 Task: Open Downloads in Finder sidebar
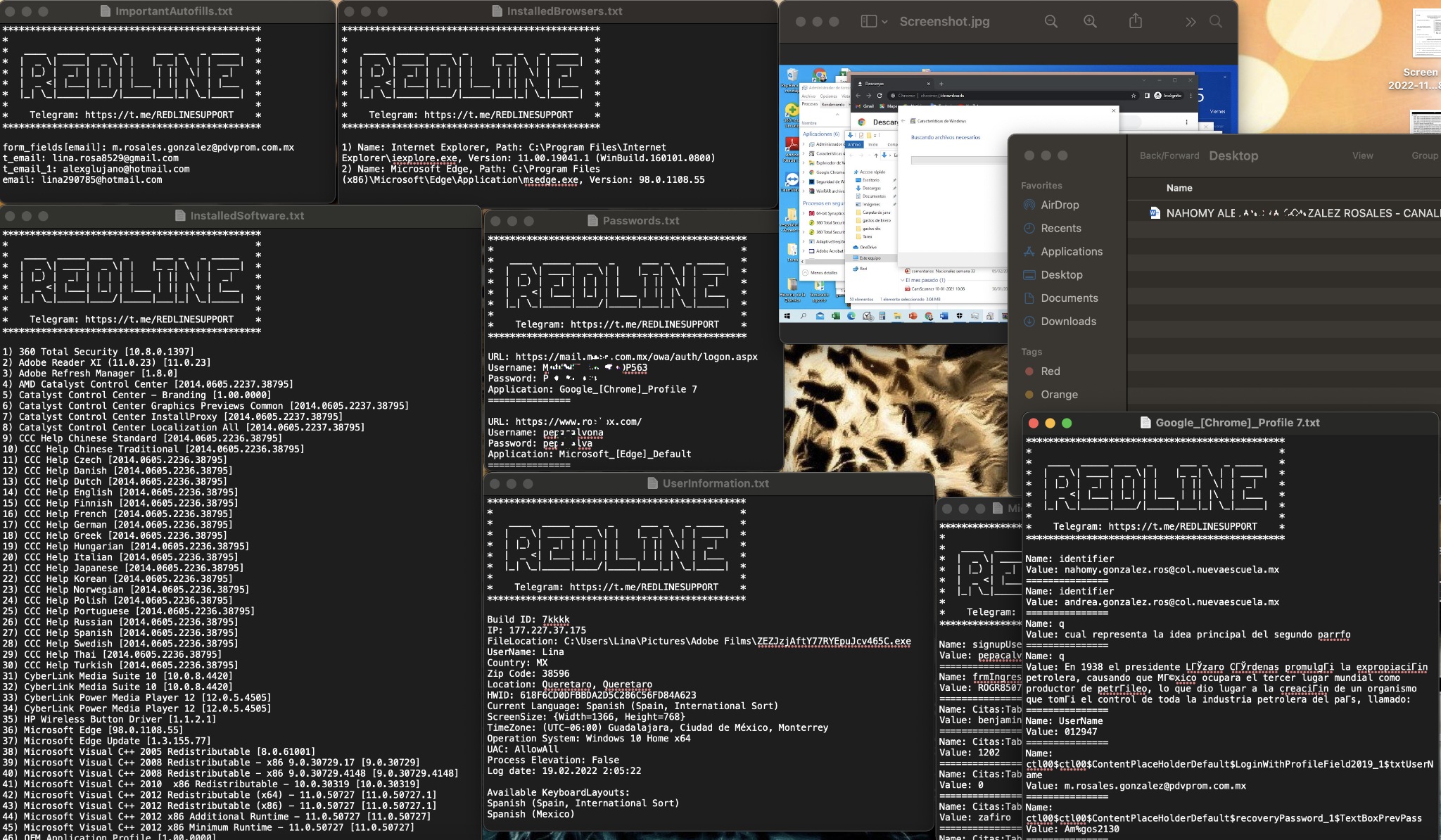1068,321
